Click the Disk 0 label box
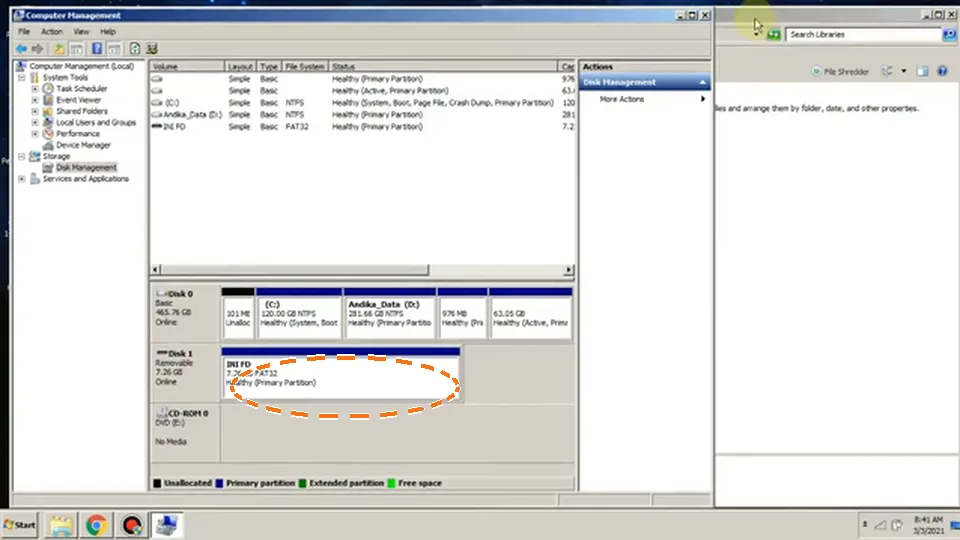The height and width of the screenshot is (540, 960). 186,312
